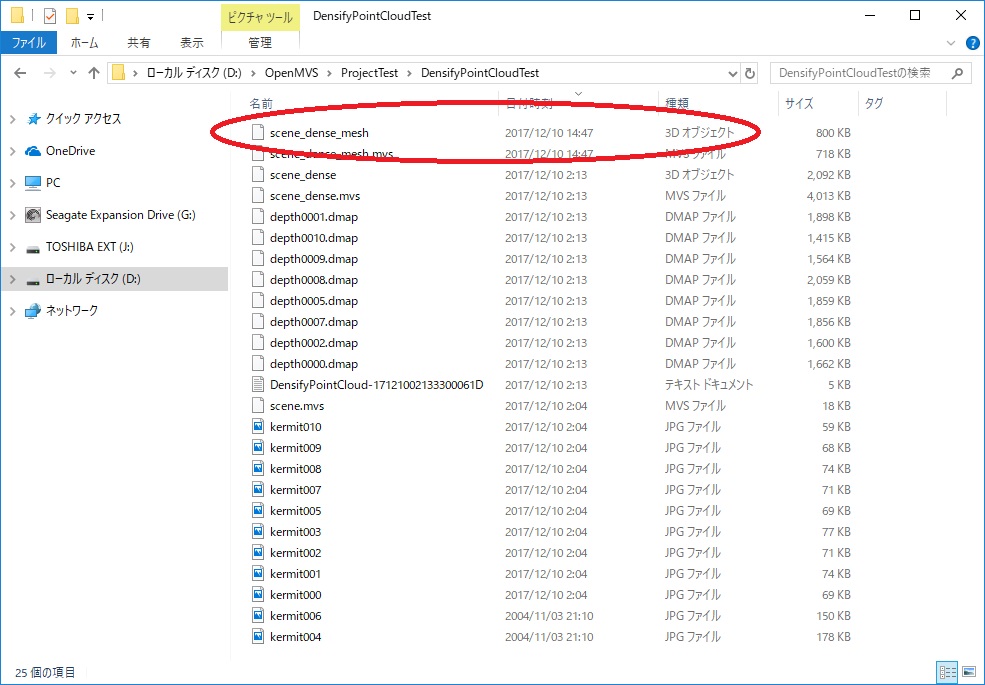
Task: Click the scene_dense_mesh file icon
Action: pos(258,132)
